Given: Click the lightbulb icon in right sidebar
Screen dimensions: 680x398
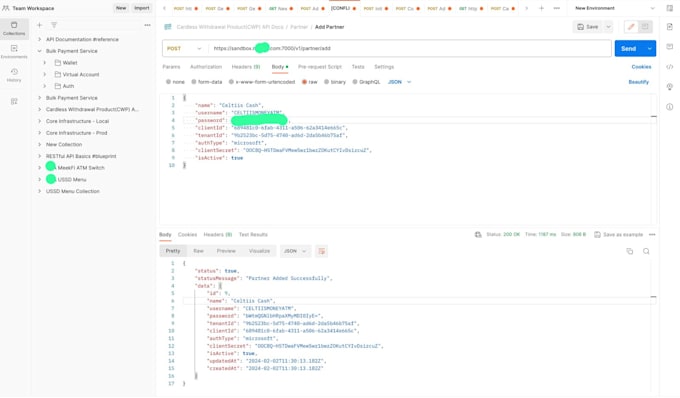Looking at the screenshot, I should (x=670, y=87).
